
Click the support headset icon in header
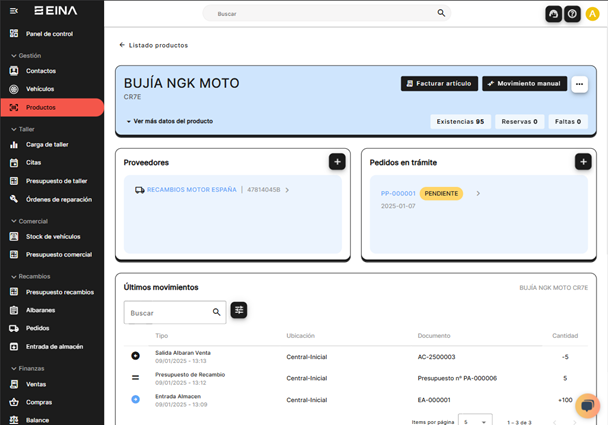click(x=553, y=14)
